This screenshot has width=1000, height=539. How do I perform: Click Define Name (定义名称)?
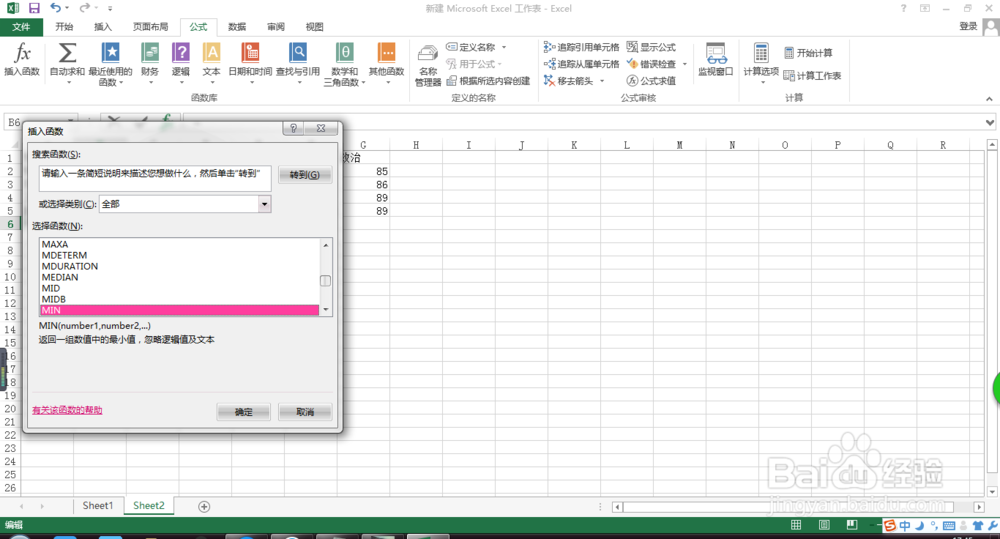(x=471, y=47)
